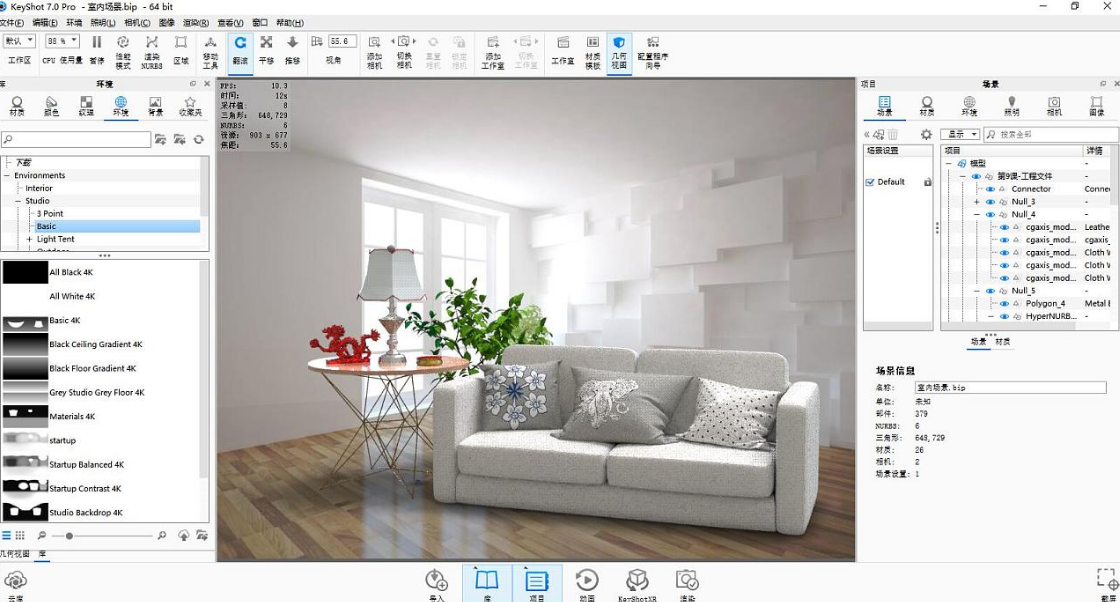Hide the Connector part with its eye icon

click(990, 189)
